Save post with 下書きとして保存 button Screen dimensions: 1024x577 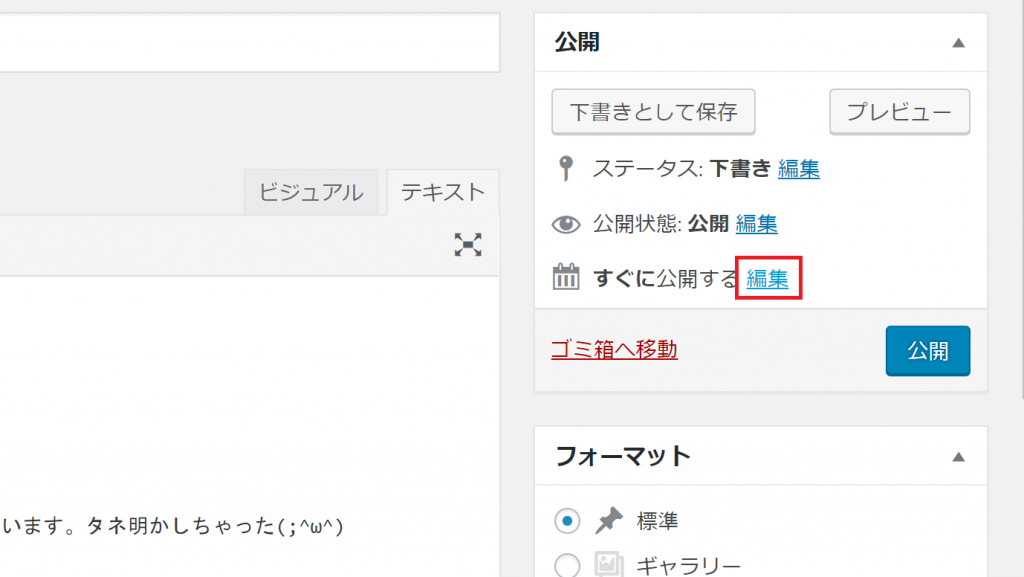coord(653,112)
